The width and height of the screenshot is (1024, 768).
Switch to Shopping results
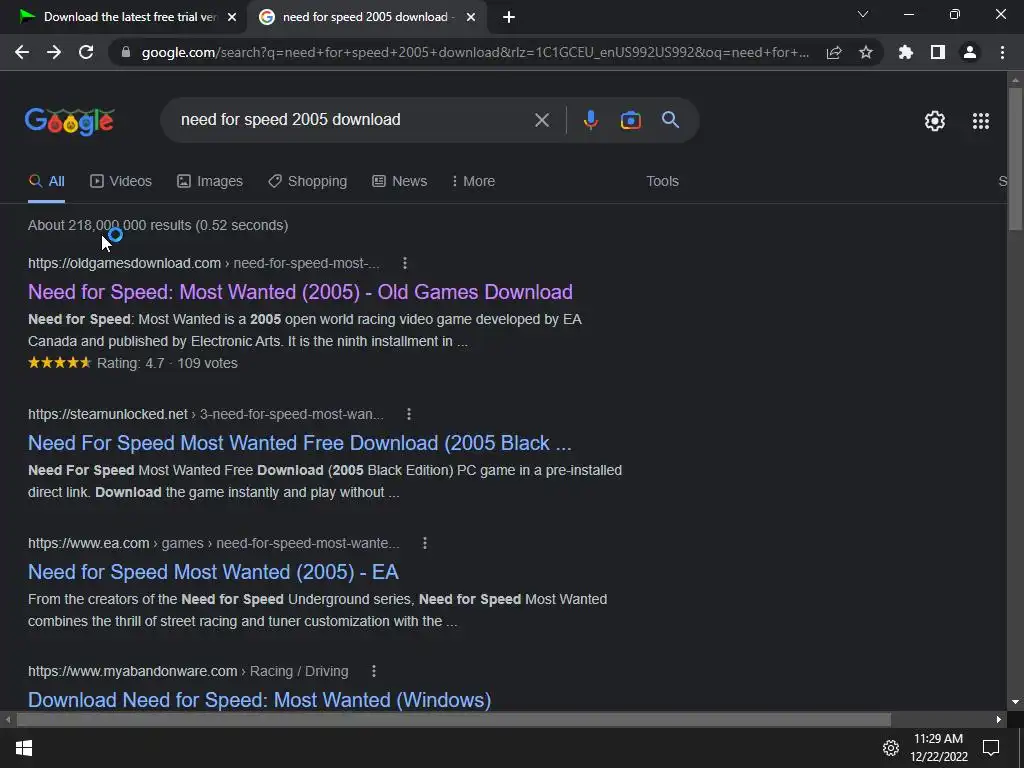point(308,182)
